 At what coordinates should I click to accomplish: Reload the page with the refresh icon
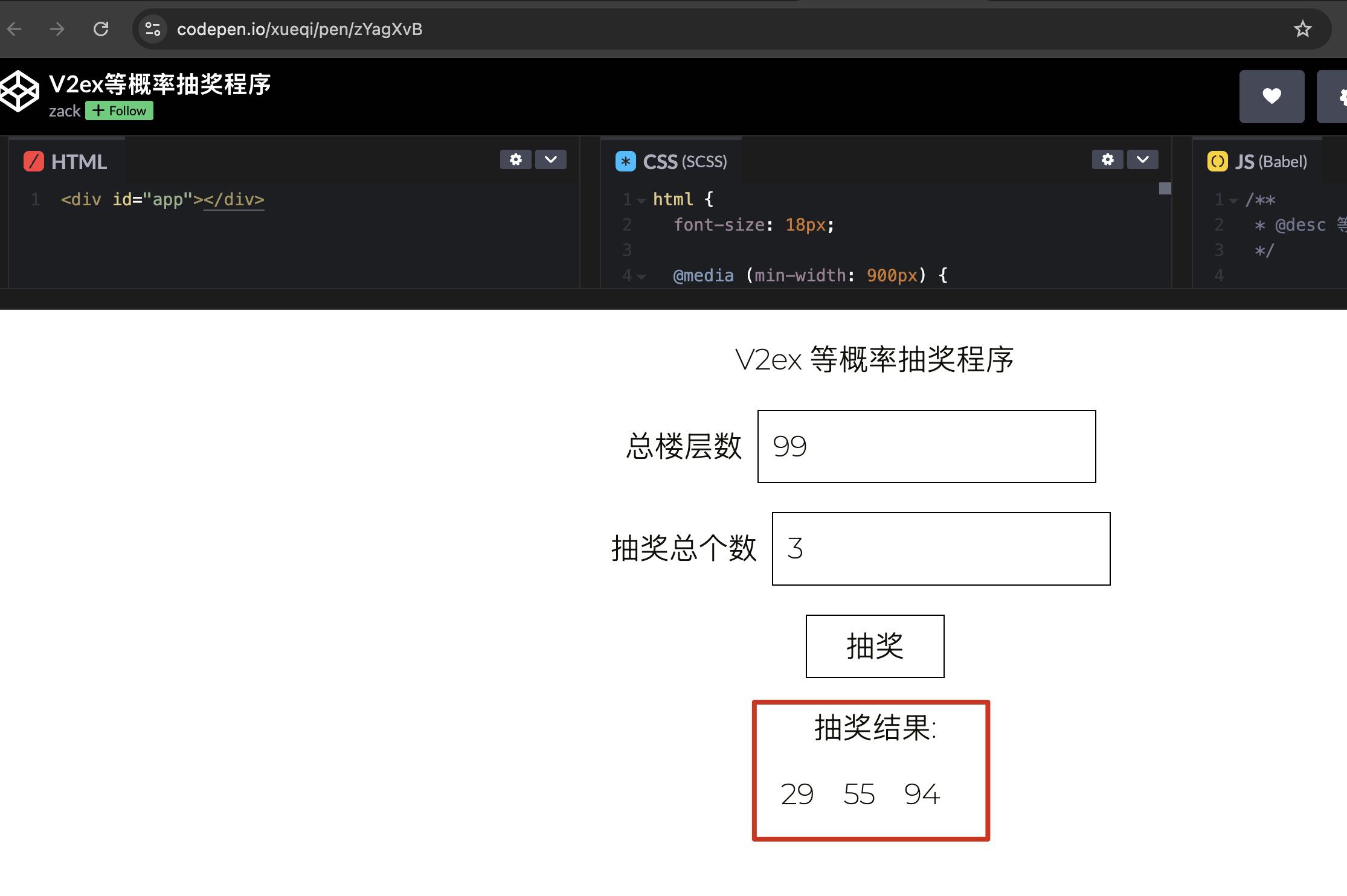tap(101, 29)
